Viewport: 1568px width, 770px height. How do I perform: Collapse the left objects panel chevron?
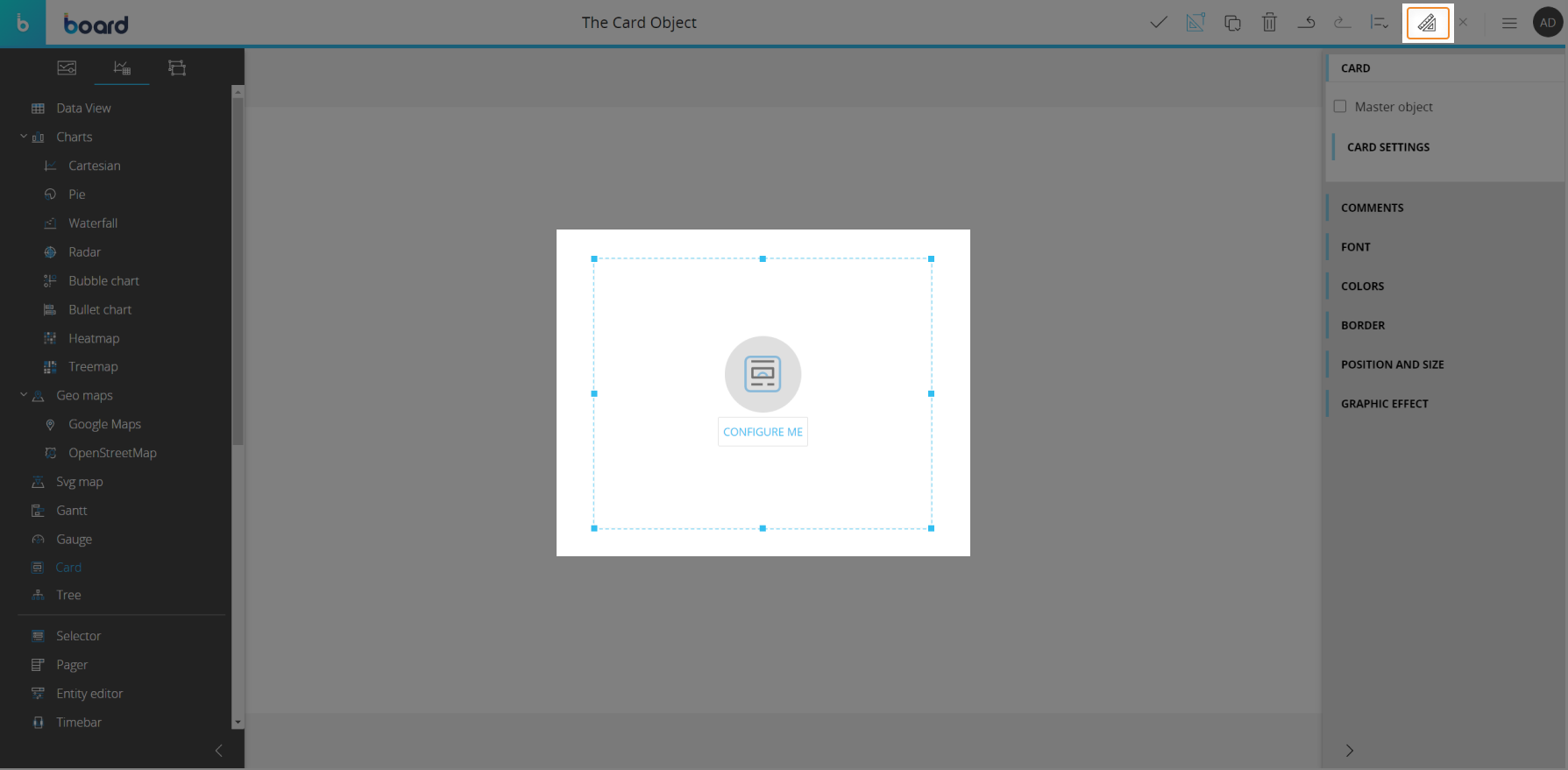tap(218, 751)
